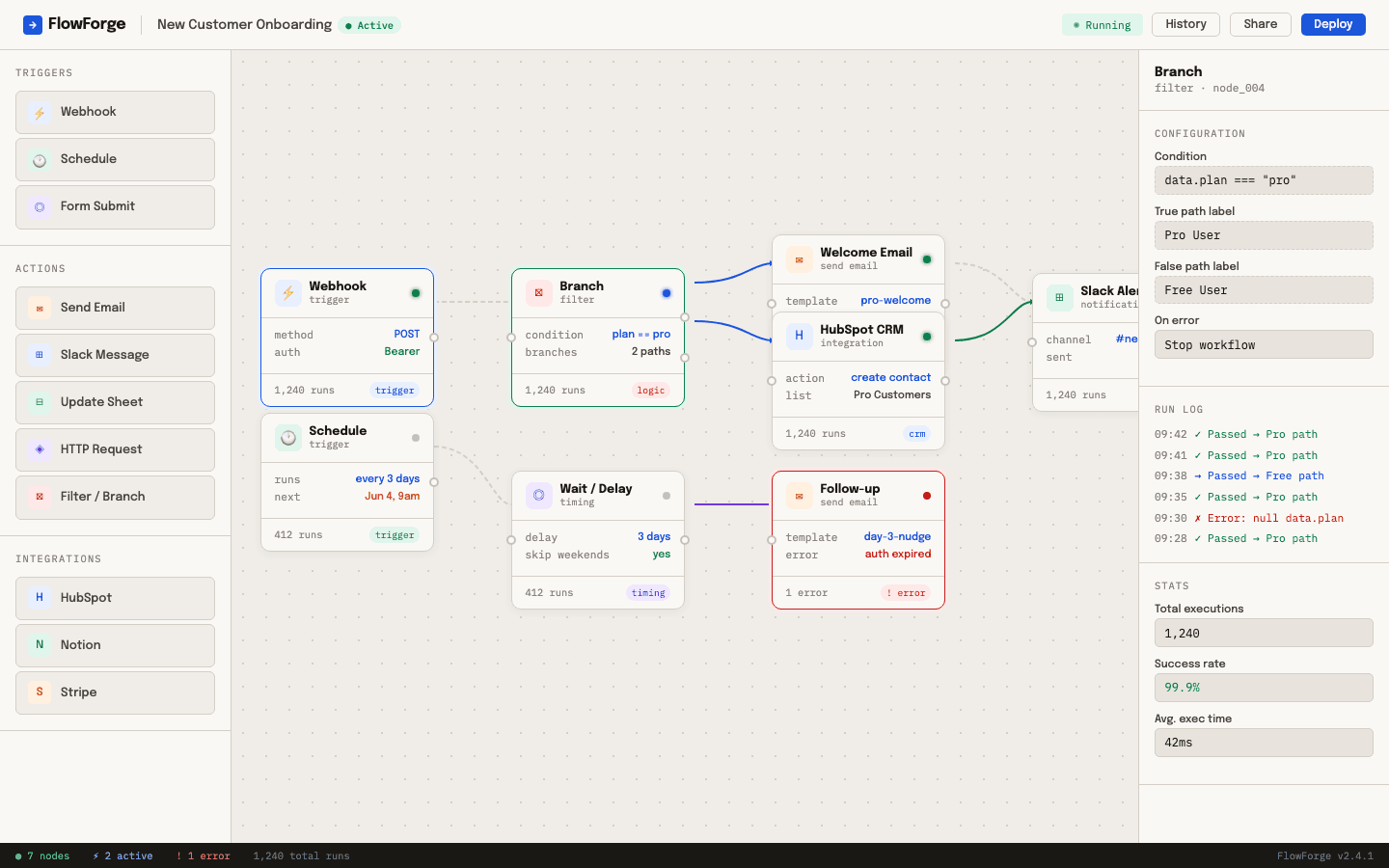
Task: Click the Wait / Delay node output port
Action: [685, 540]
